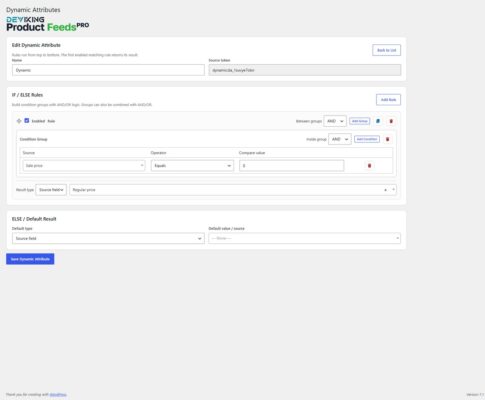Open the Inside group AND dropdown

[340, 139]
